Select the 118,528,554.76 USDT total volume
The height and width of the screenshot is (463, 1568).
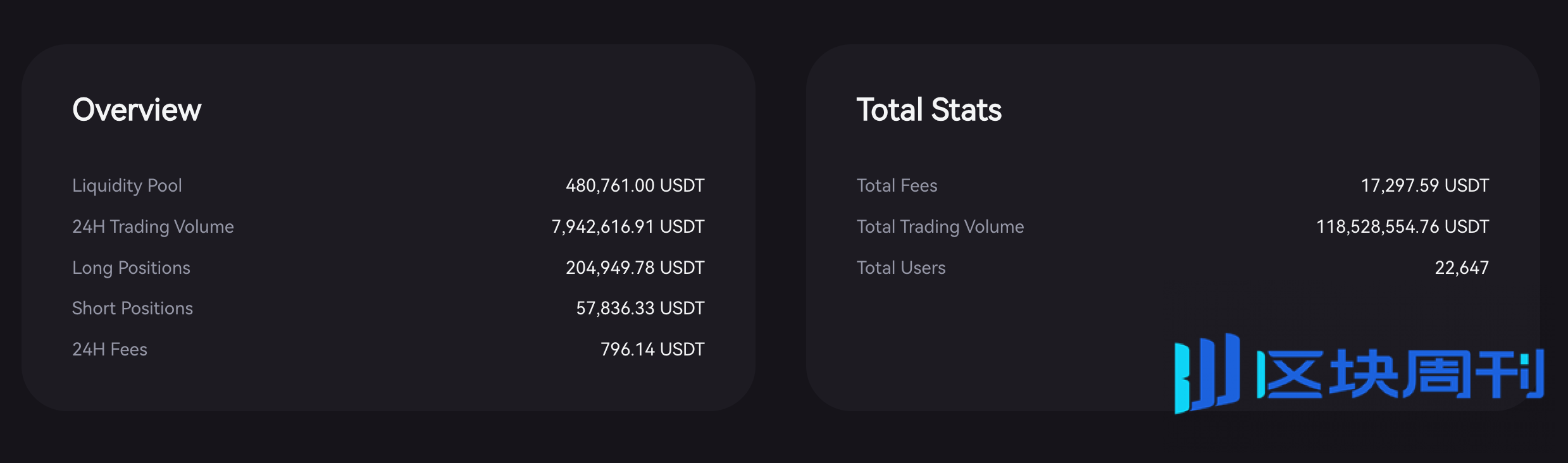(1402, 226)
